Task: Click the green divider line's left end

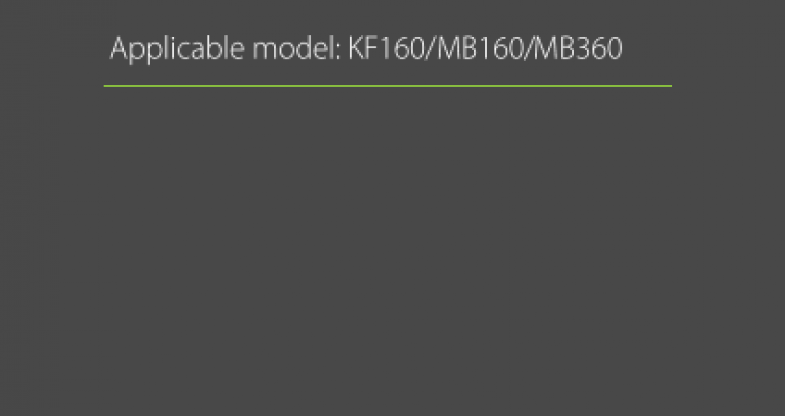Action: point(106,86)
